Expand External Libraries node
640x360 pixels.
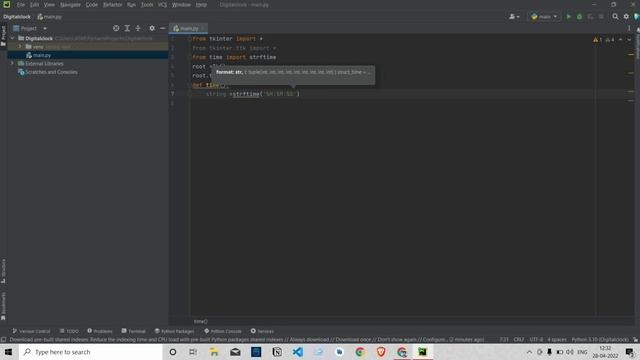[x=12, y=64]
